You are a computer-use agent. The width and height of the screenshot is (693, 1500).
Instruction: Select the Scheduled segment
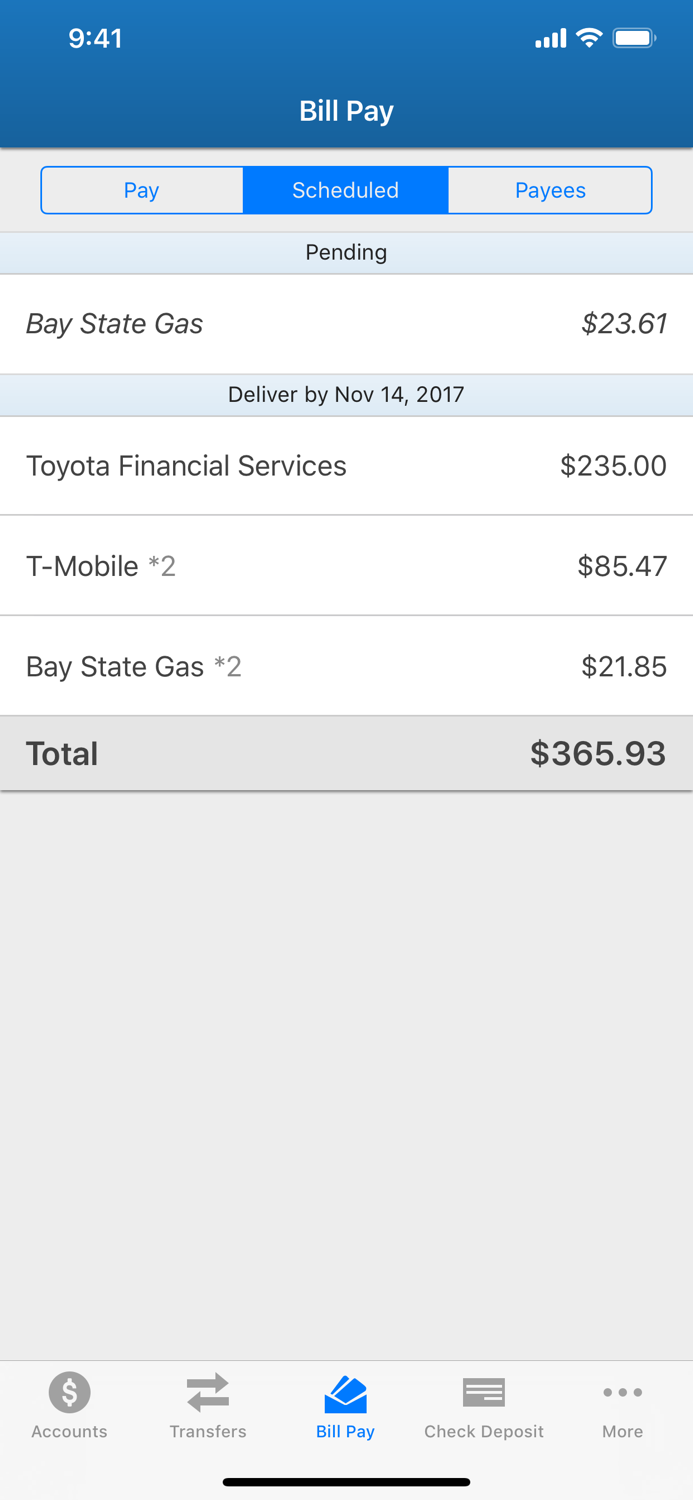point(345,190)
